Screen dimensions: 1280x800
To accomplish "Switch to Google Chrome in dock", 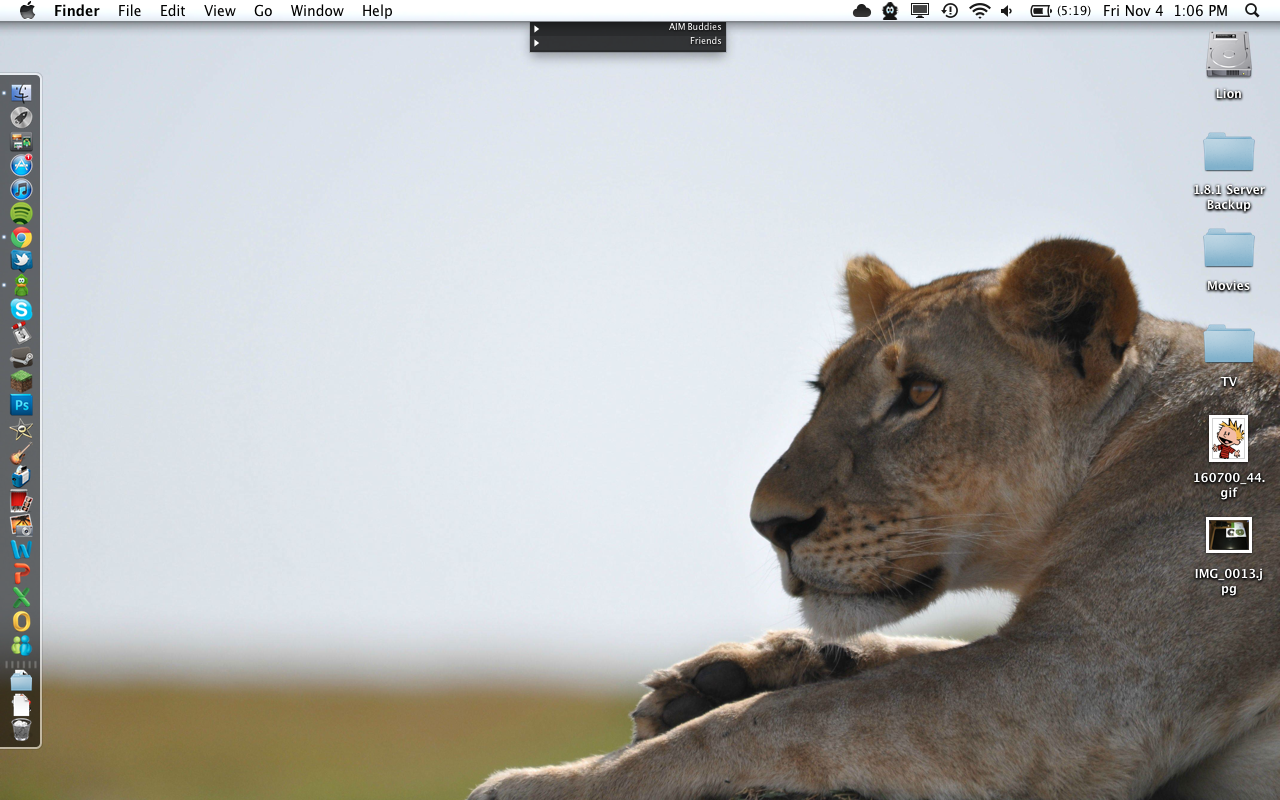I will point(21,237).
